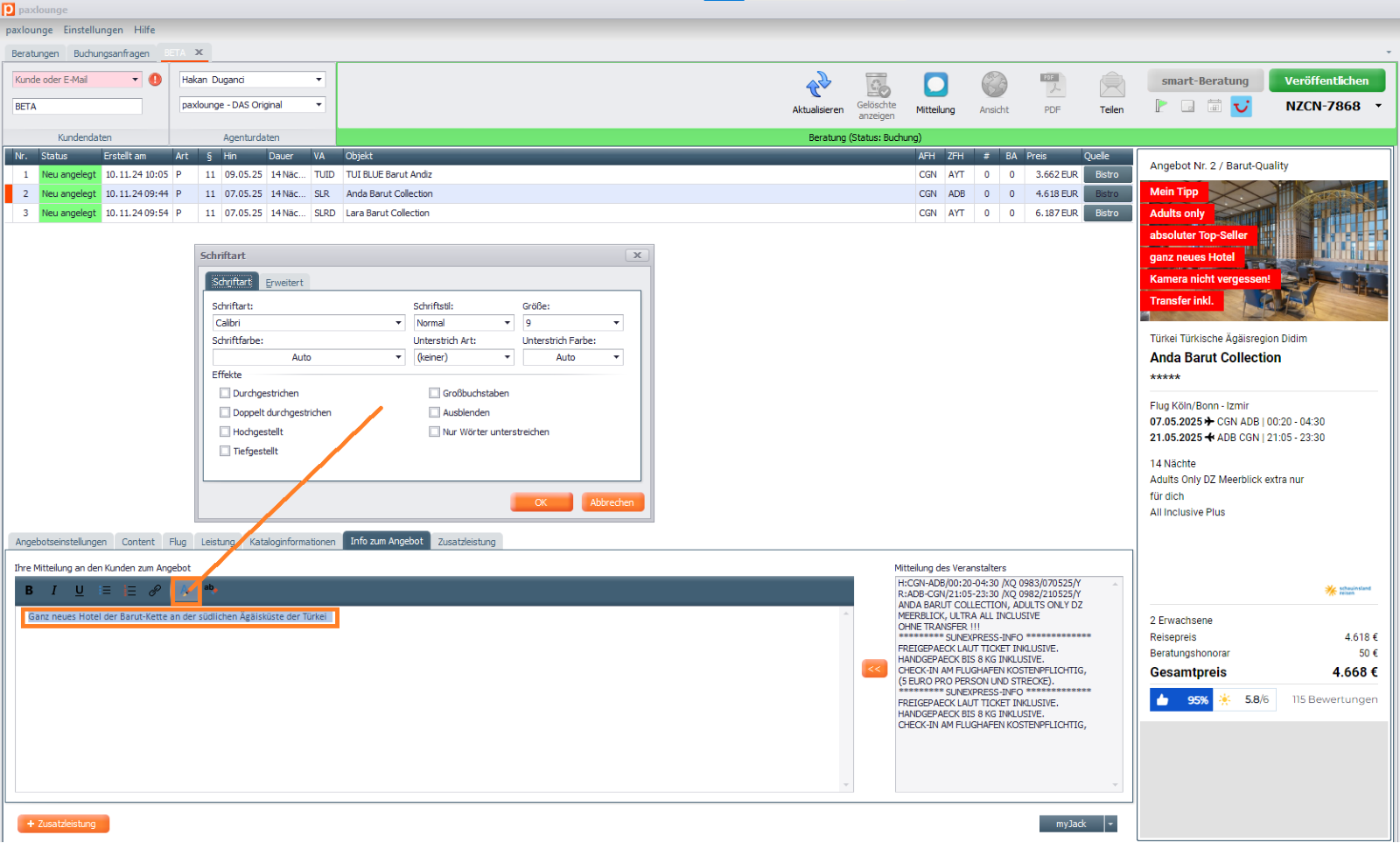The image size is (1400, 849).
Task: Confirm Schriftart dialog with OK
Action: (541, 503)
